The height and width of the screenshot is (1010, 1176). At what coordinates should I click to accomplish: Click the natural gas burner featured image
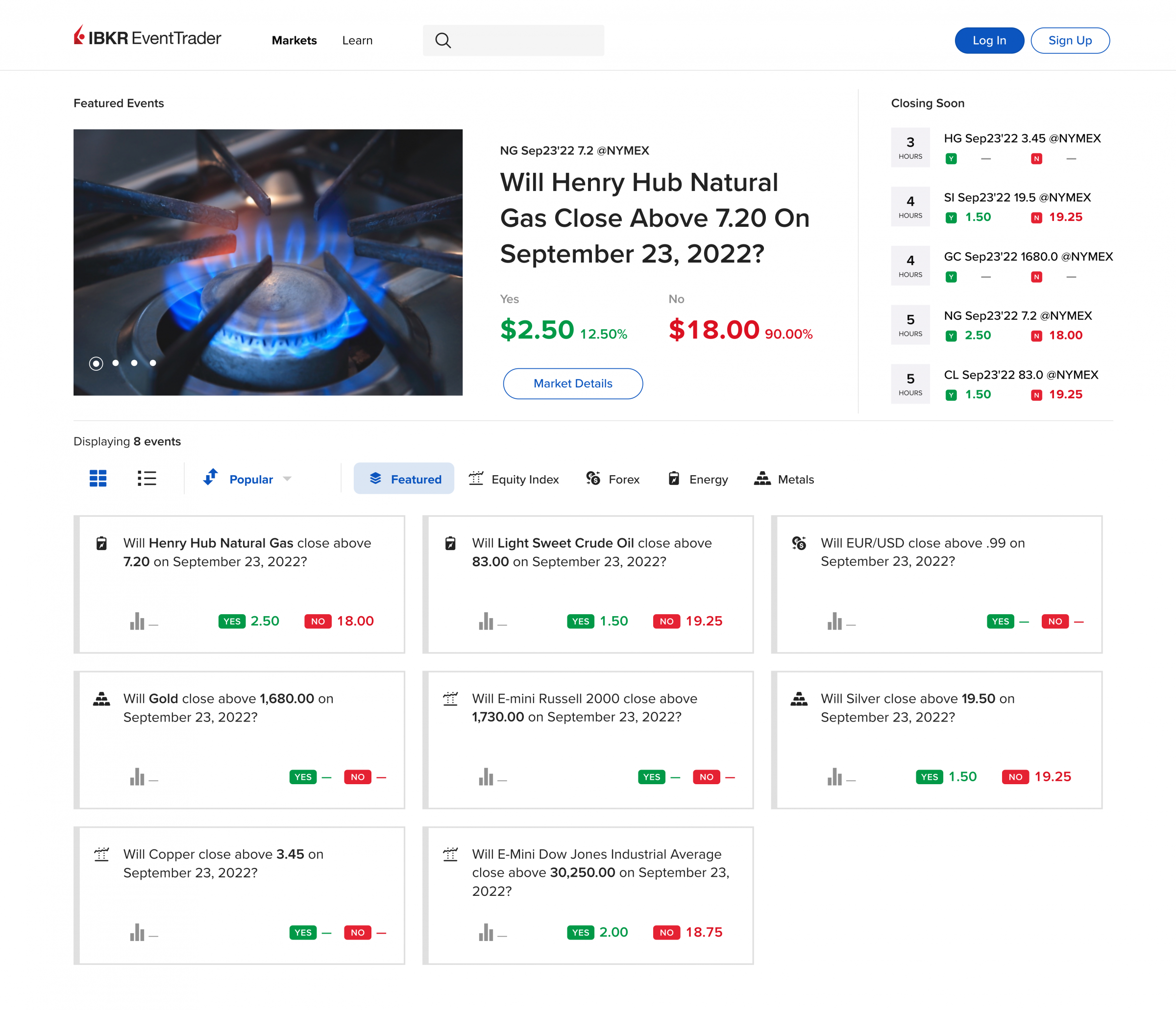pos(268,262)
